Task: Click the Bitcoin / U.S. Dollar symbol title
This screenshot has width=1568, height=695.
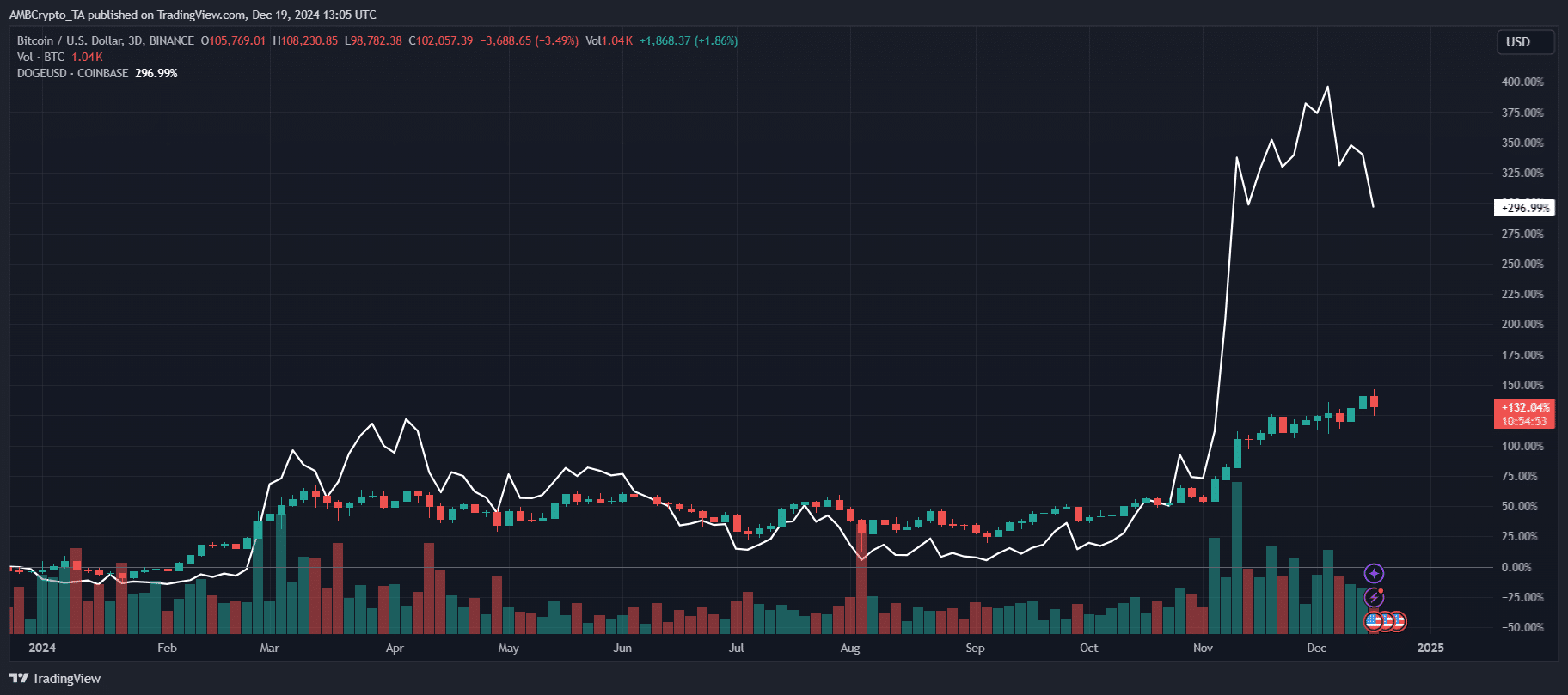Action: click(105, 40)
